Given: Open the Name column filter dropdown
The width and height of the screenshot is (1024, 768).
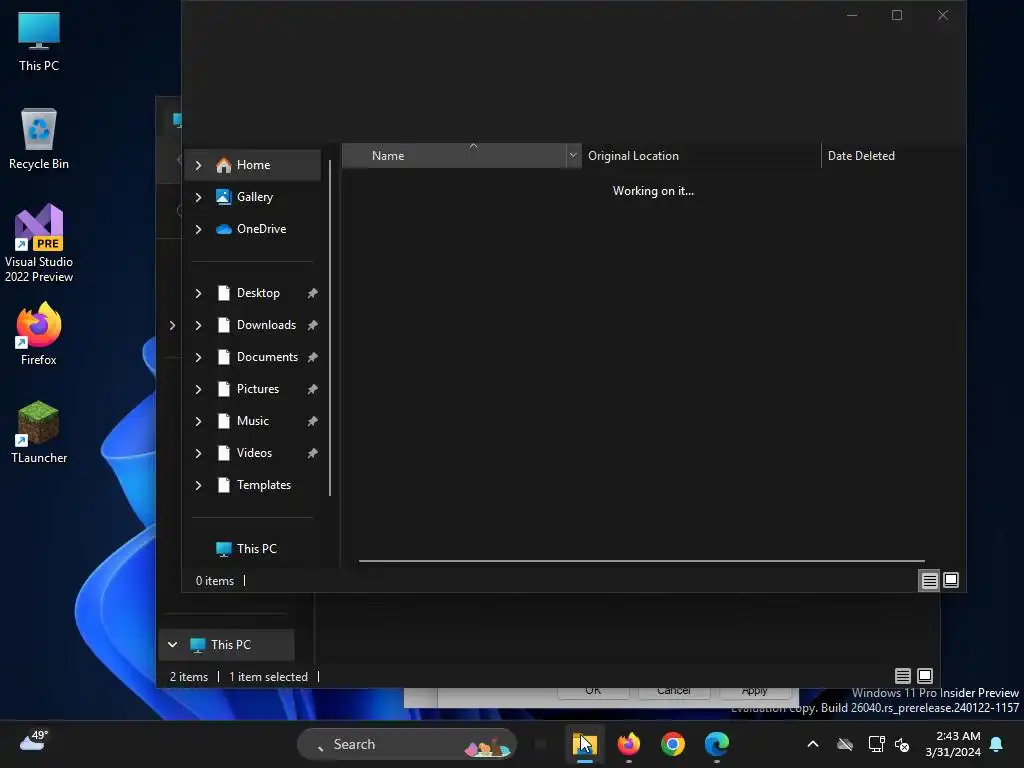Looking at the screenshot, I should coord(573,156).
